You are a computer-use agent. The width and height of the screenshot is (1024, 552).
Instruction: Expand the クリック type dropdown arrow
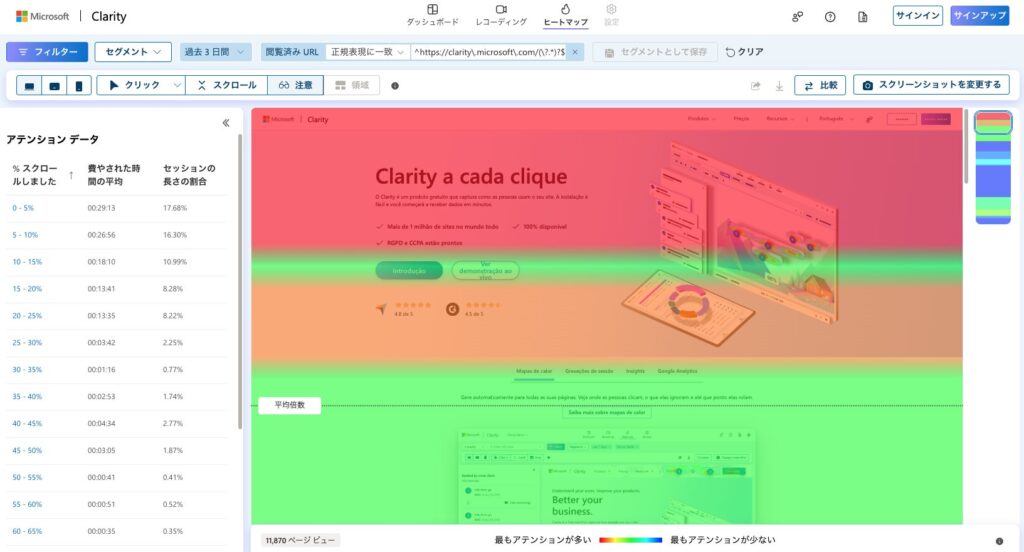pyautogui.click(x=177, y=85)
